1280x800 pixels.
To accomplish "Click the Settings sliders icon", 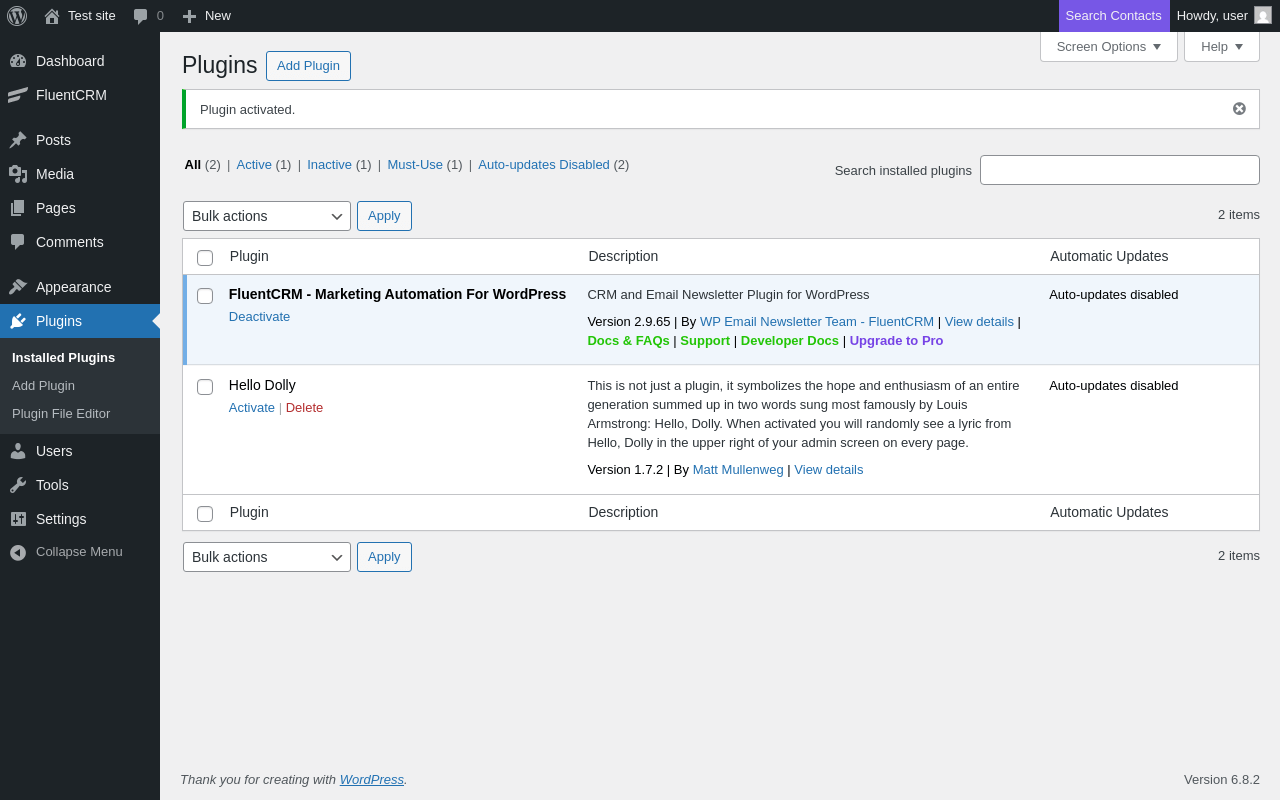I will pos(18,519).
